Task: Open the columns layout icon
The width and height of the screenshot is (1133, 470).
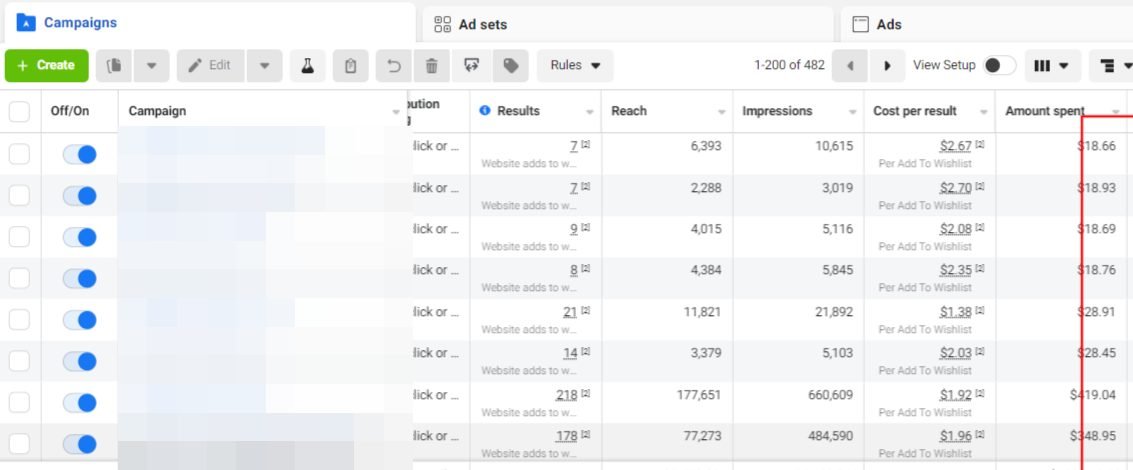Action: [x=1052, y=66]
